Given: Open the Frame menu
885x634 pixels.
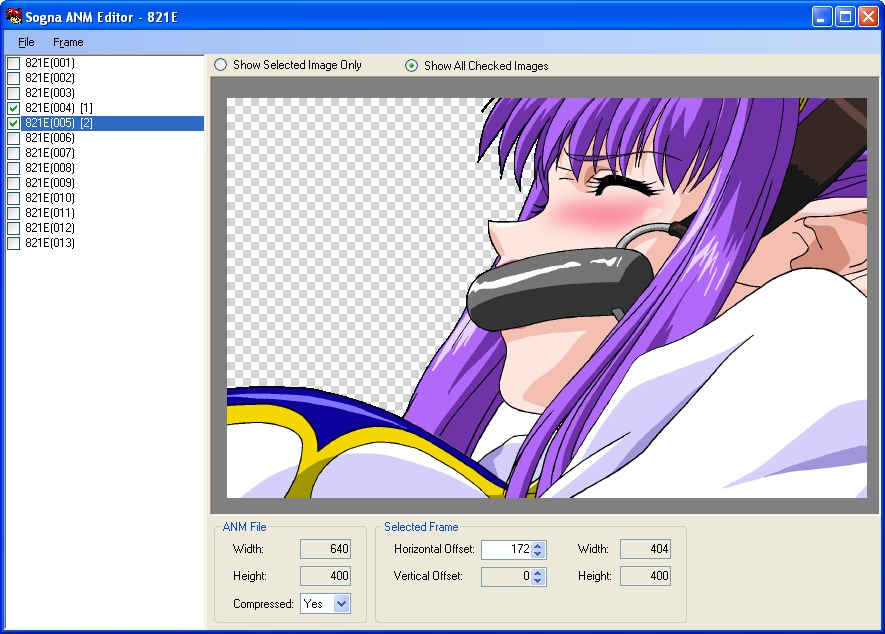Looking at the screenshot, I should pos(68,42).
